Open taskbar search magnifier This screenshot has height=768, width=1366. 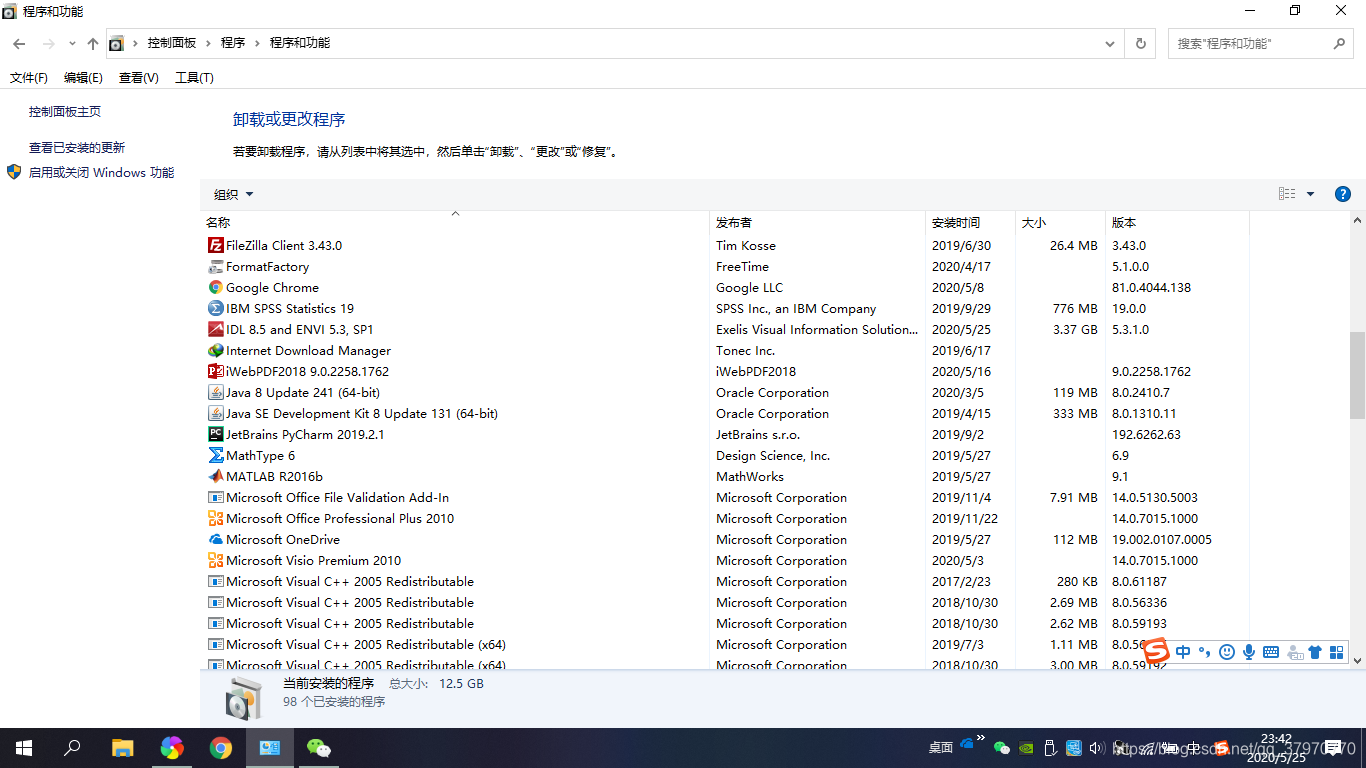pyautogui.click(x=72, y=748)
